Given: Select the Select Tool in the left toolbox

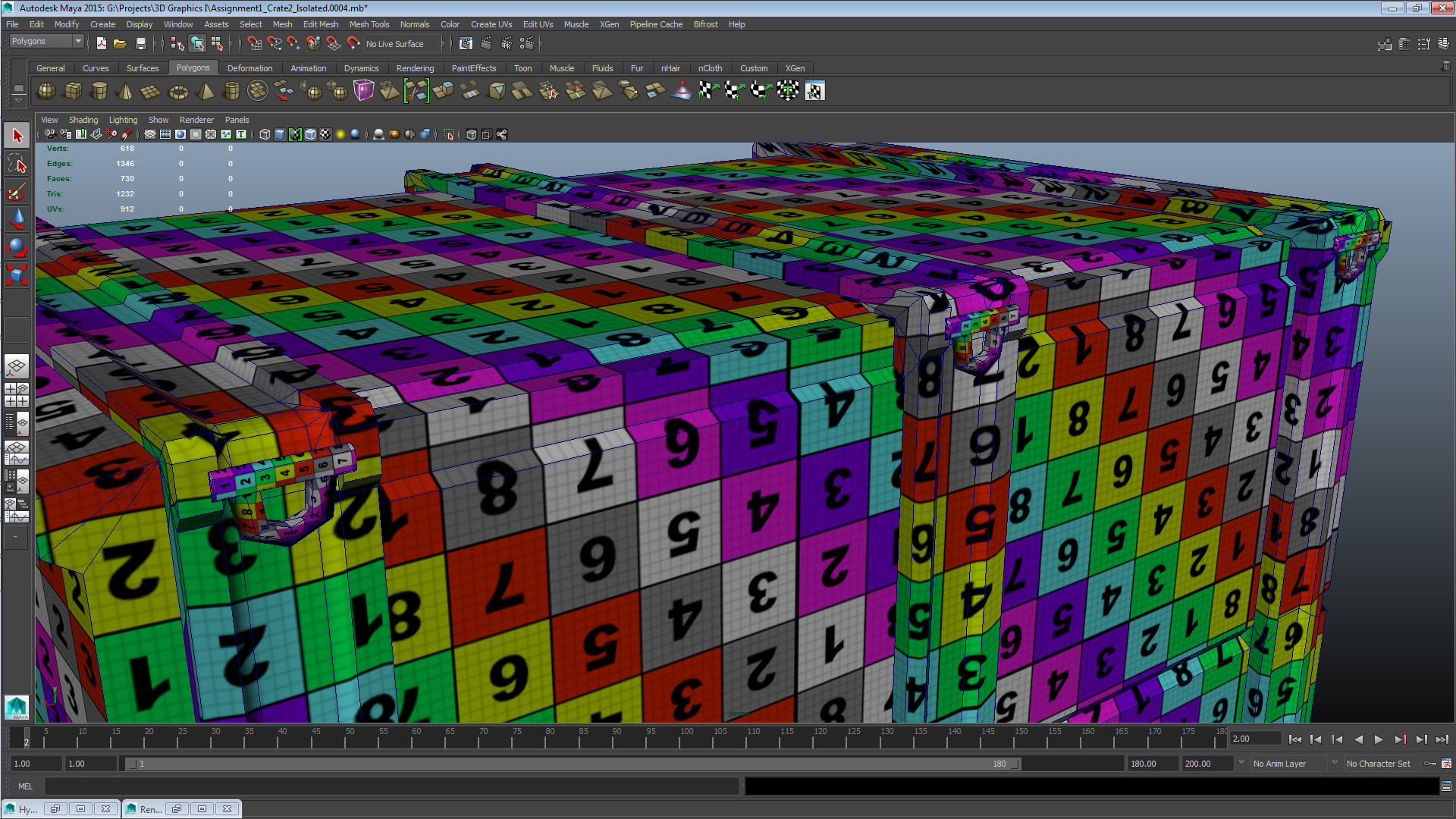Looking at the screenshot, I should click(x=17, y=135).
